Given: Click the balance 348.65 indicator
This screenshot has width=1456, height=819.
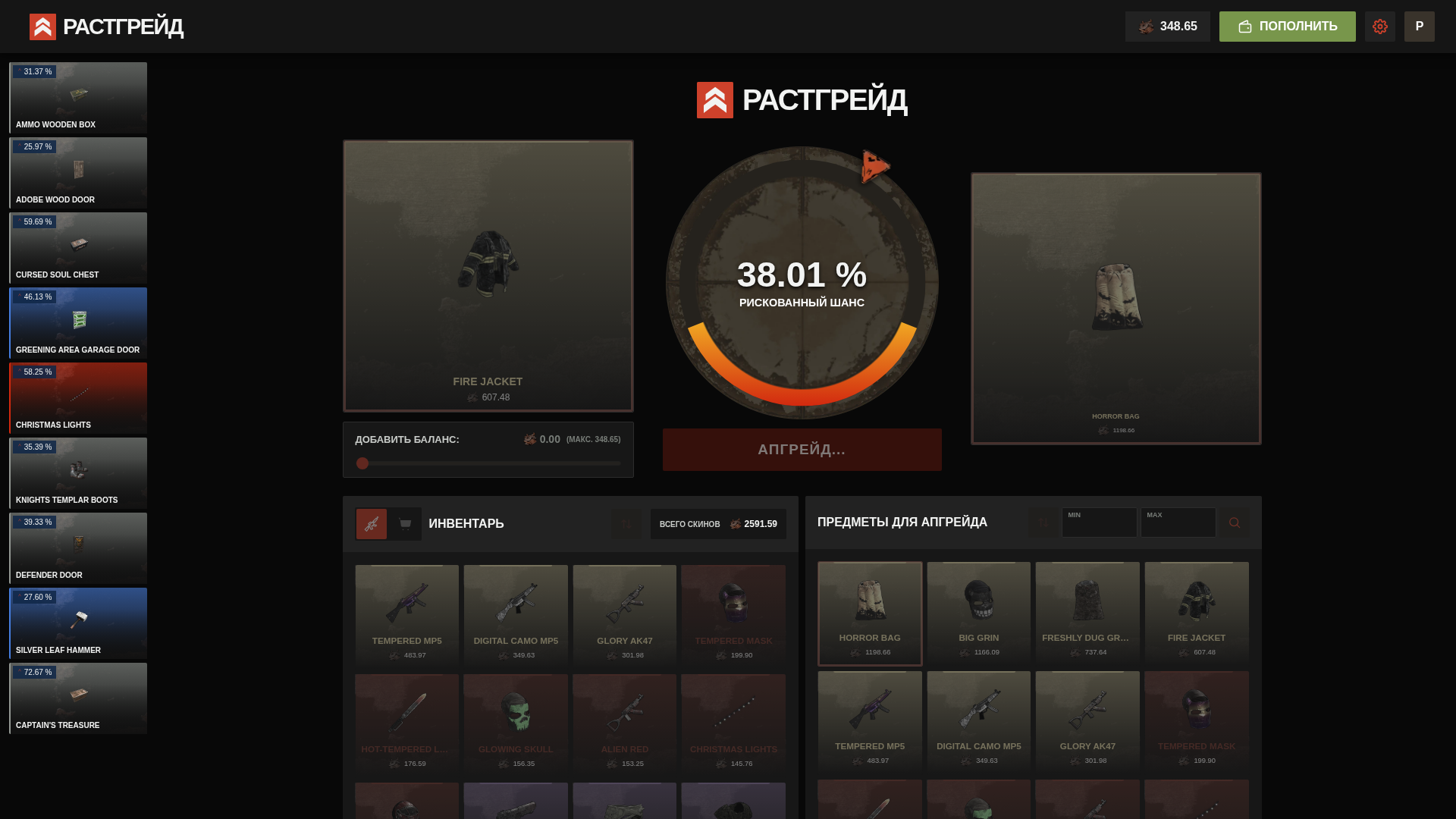Looking at the screenshot, I should [1167, 27].
